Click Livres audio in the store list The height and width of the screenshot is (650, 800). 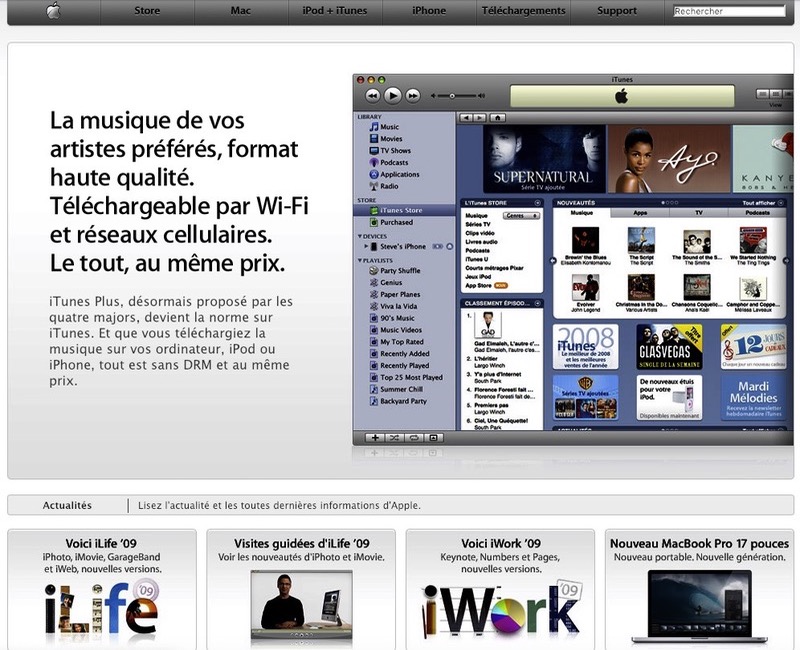[x=481, y=242]
